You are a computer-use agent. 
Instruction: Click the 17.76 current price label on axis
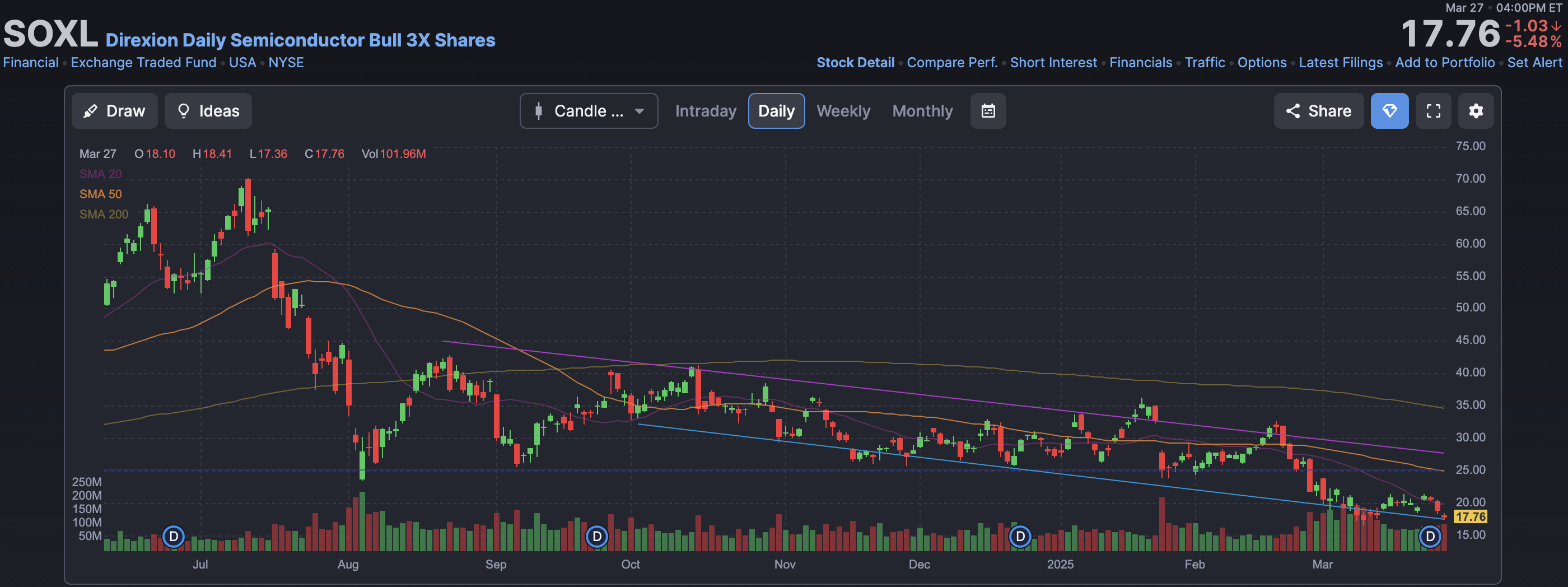[x=1470, y=517]
